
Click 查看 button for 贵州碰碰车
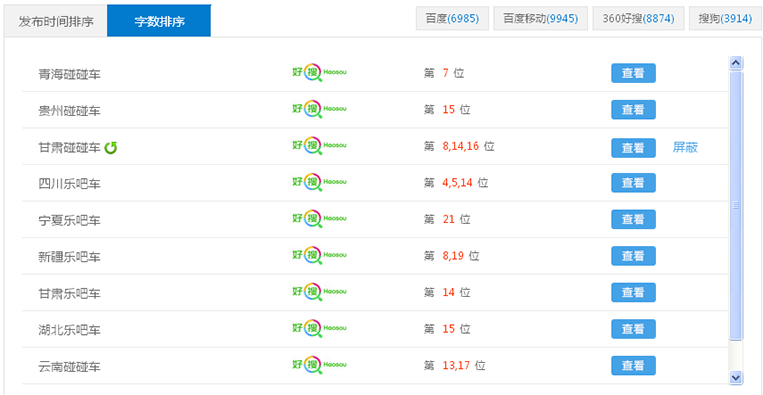pos(633,109)
